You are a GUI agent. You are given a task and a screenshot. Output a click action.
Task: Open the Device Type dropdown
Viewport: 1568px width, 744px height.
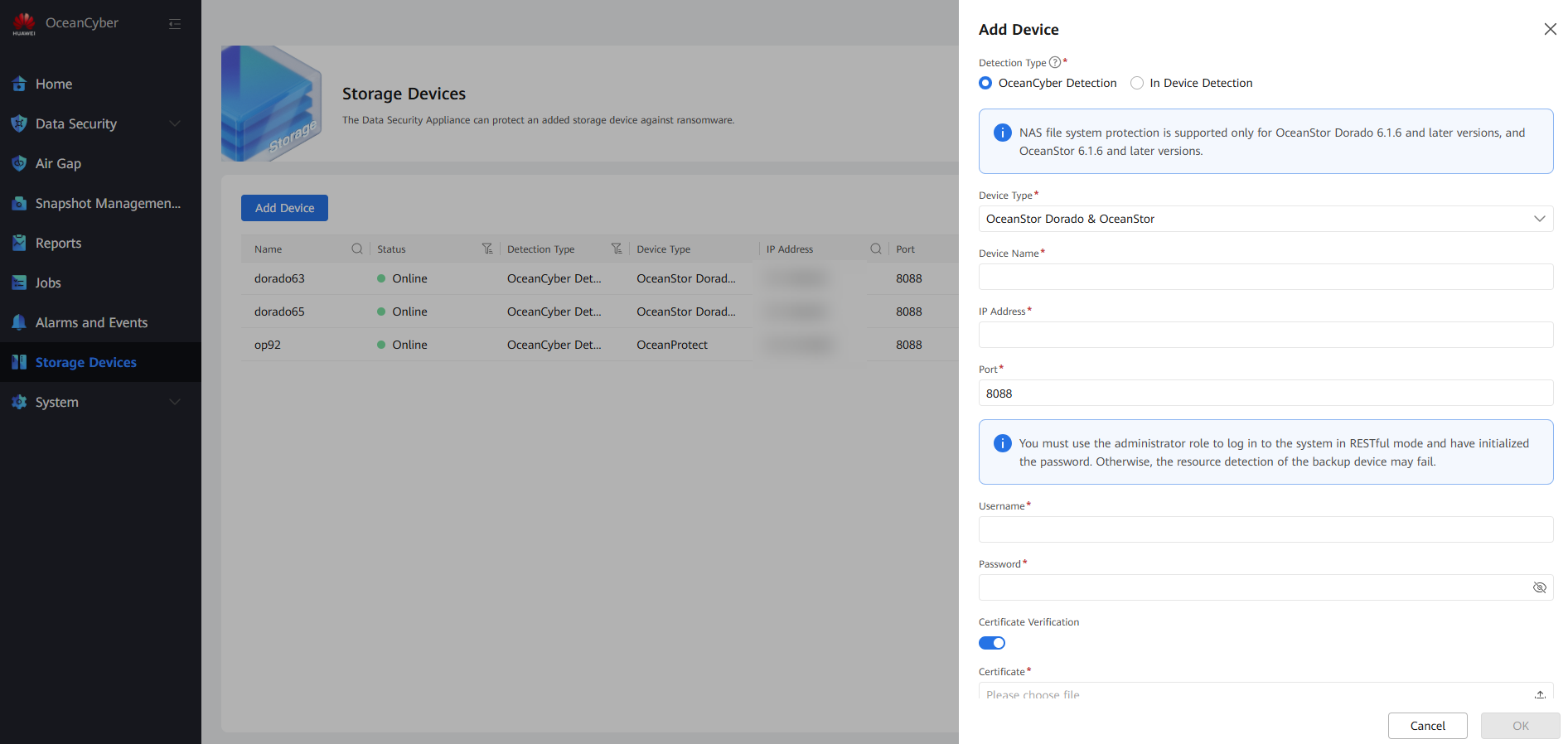tap(1266, 219)
